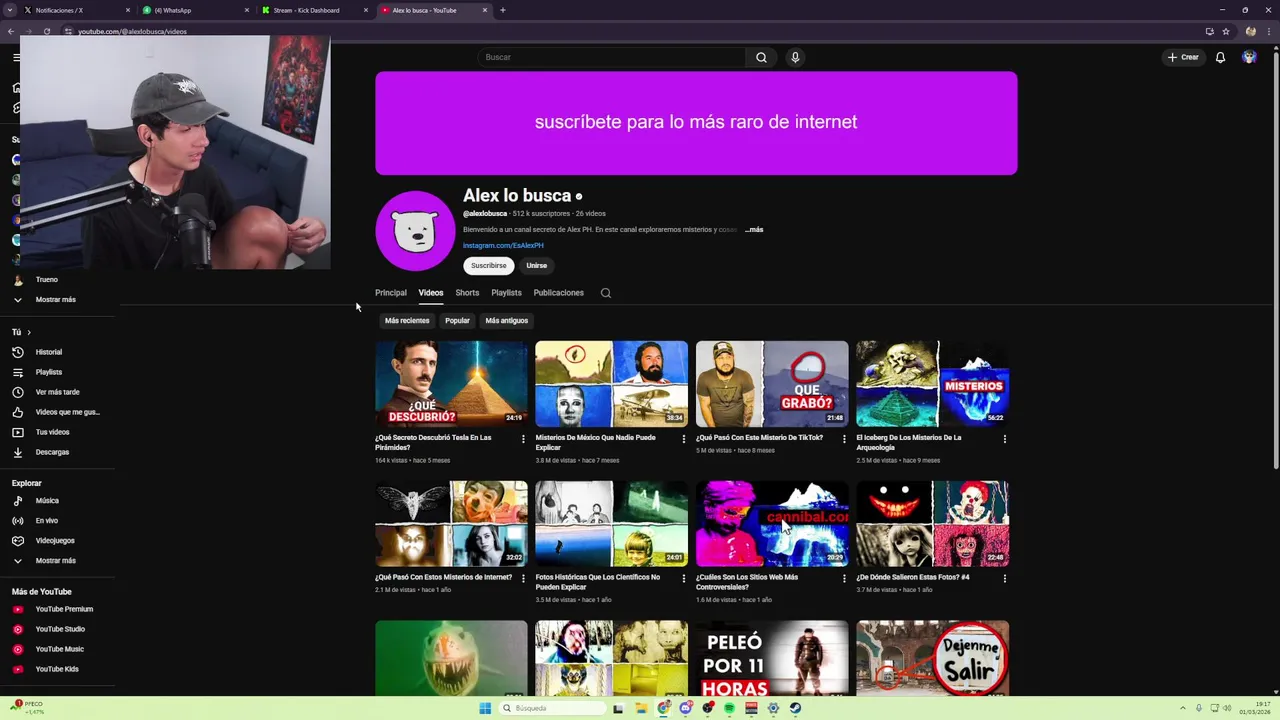Subscribe with the Suscribirse button
The image size is (1280, 720).
coord(489,265)
